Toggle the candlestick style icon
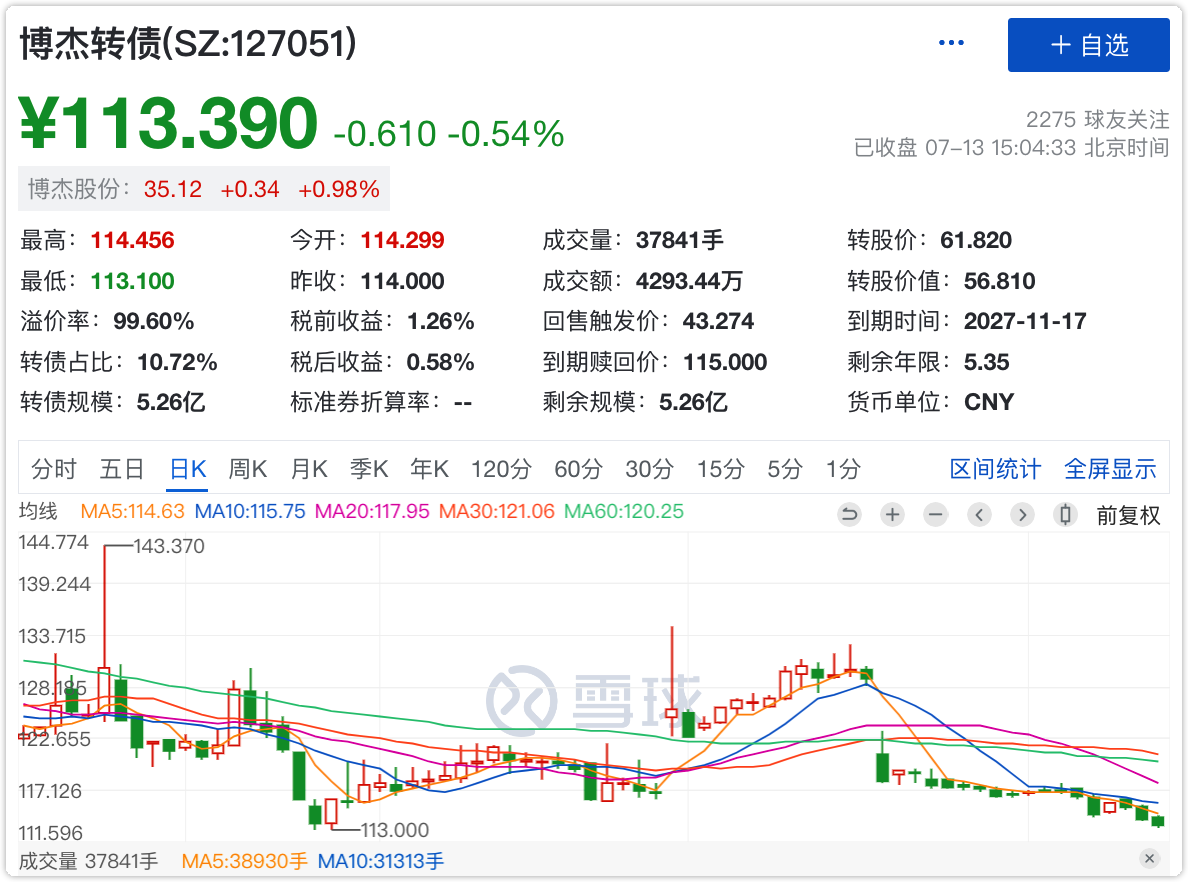 [1065, 515]
